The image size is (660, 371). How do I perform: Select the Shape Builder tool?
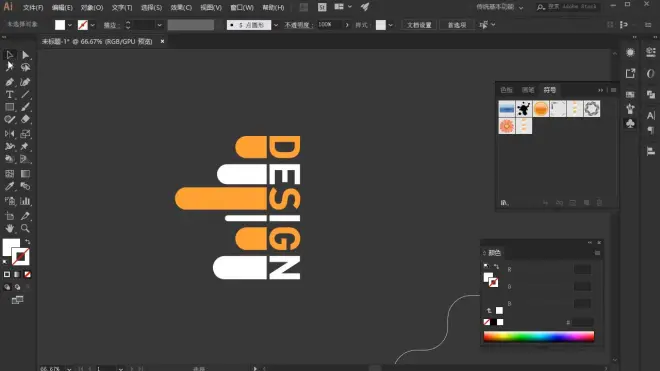coord(9,159)
